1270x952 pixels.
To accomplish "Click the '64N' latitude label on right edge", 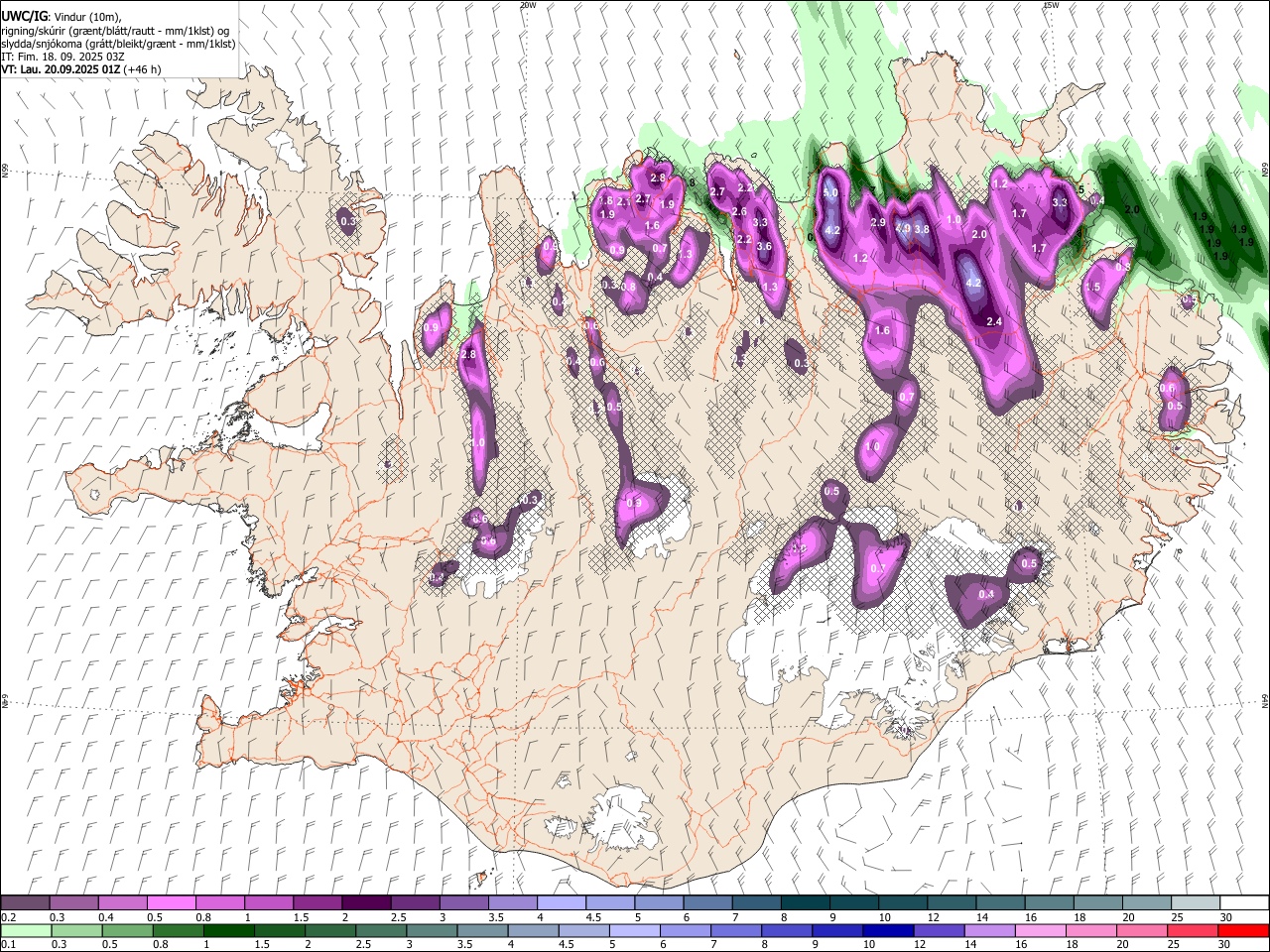I will [x=1265, y=701].
